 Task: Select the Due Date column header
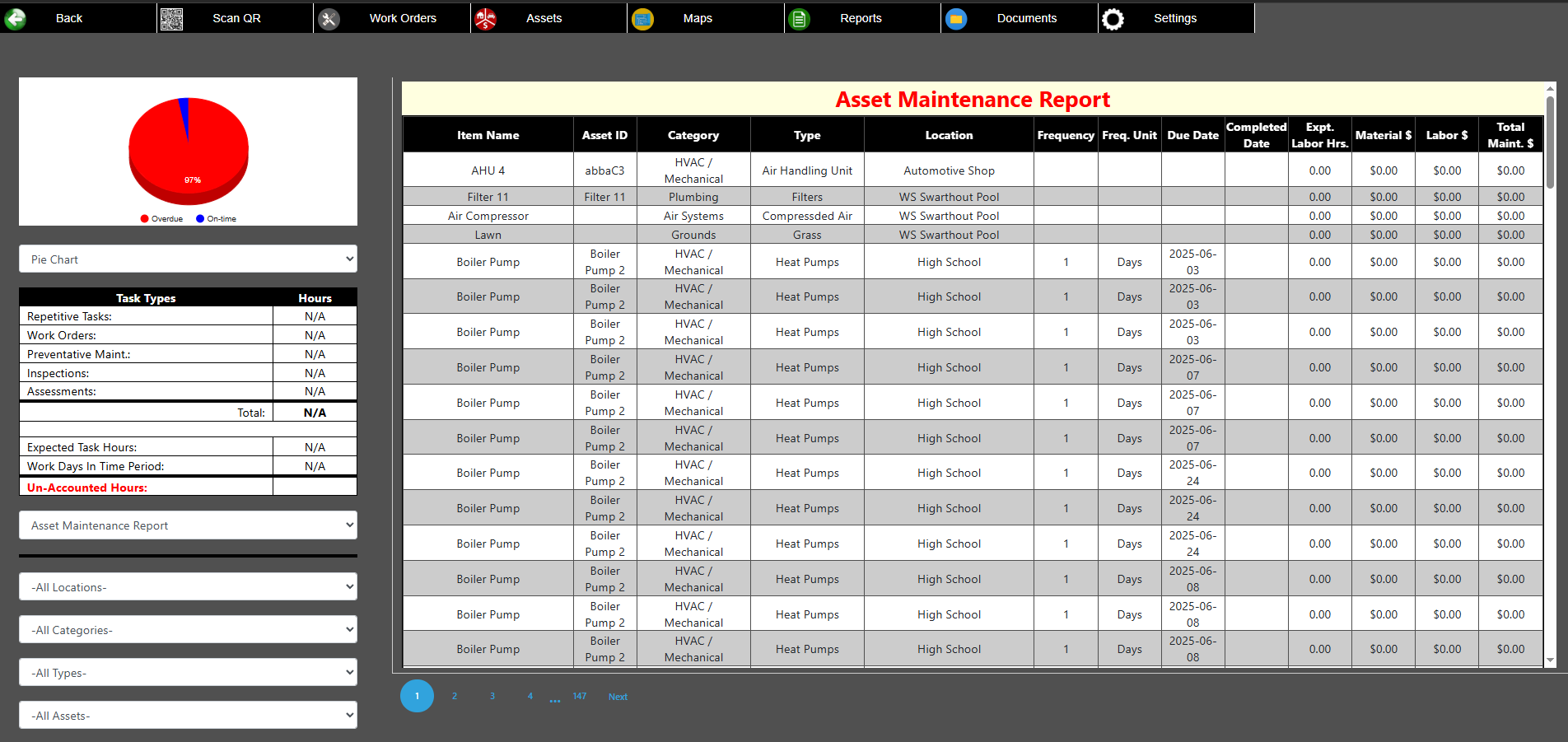coord(1192,135)
